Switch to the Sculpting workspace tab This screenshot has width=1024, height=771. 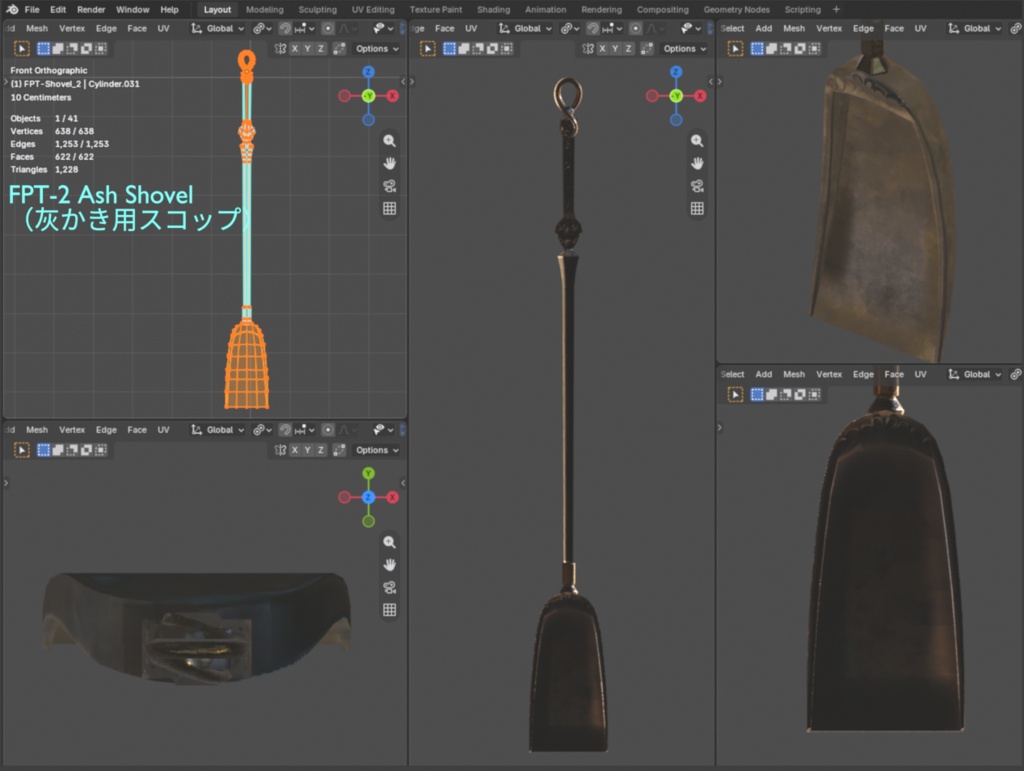(317, 10)
